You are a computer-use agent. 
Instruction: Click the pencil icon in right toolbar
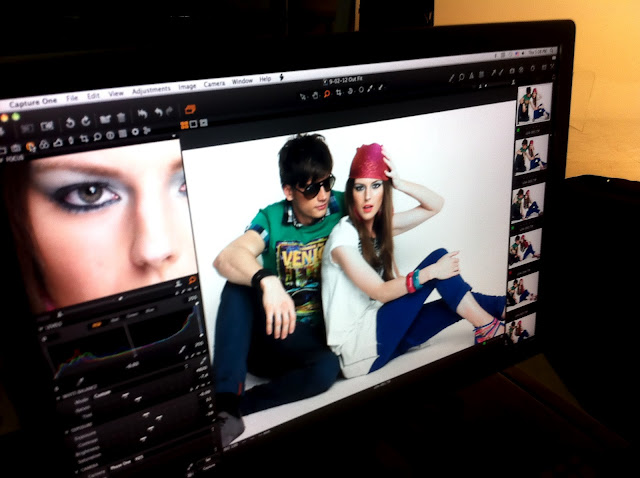click(x=451, y=78)
